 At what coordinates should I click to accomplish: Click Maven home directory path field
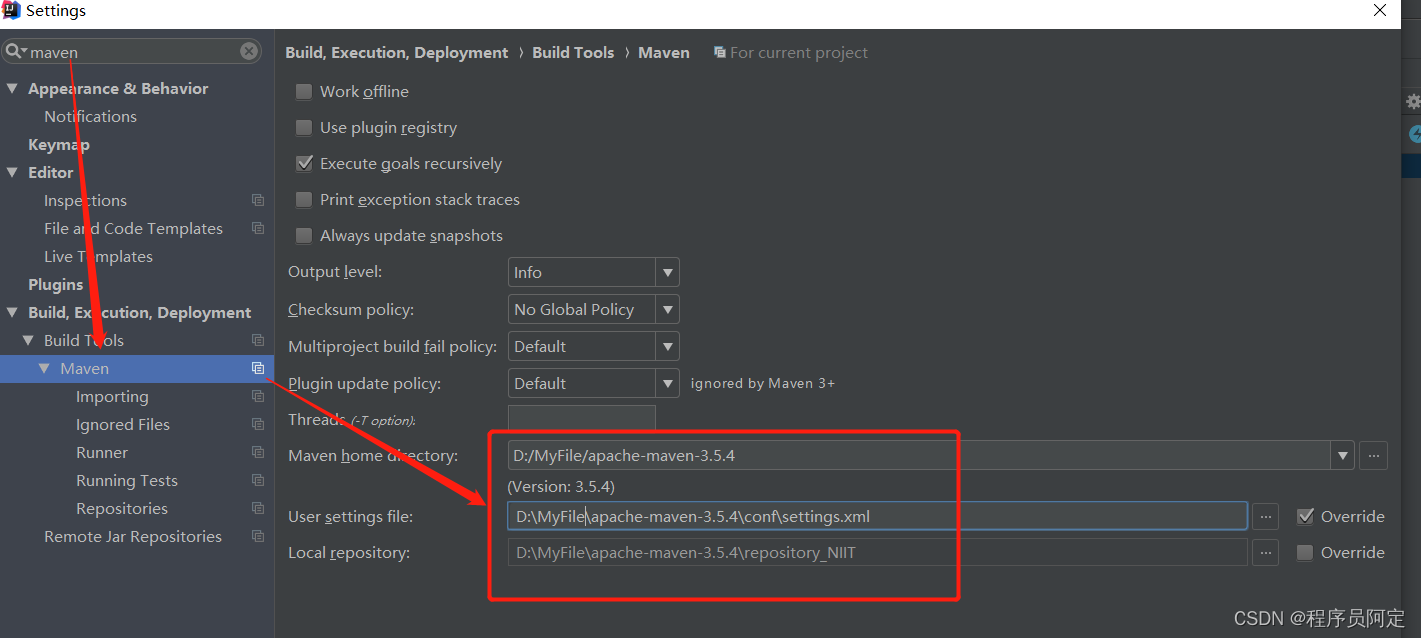point(919,455)
